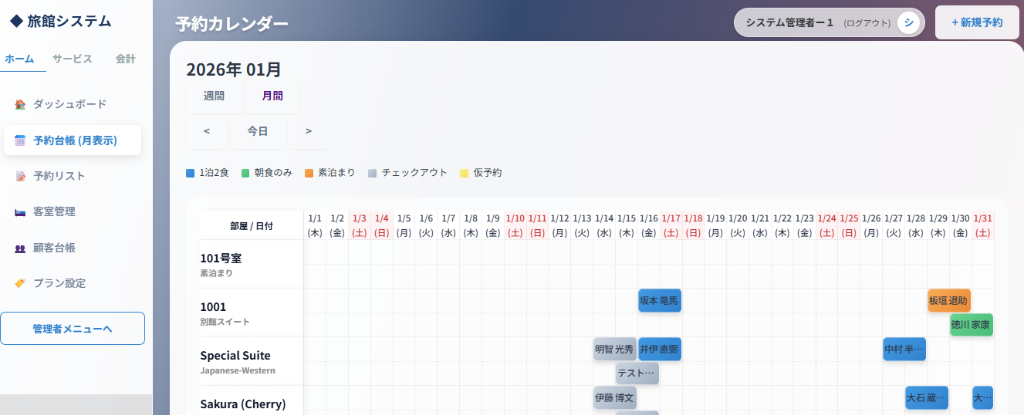The image size is (1024, 415).
Task: Click the diamond logo beside 旅館システム
Action: coord(16,21)
